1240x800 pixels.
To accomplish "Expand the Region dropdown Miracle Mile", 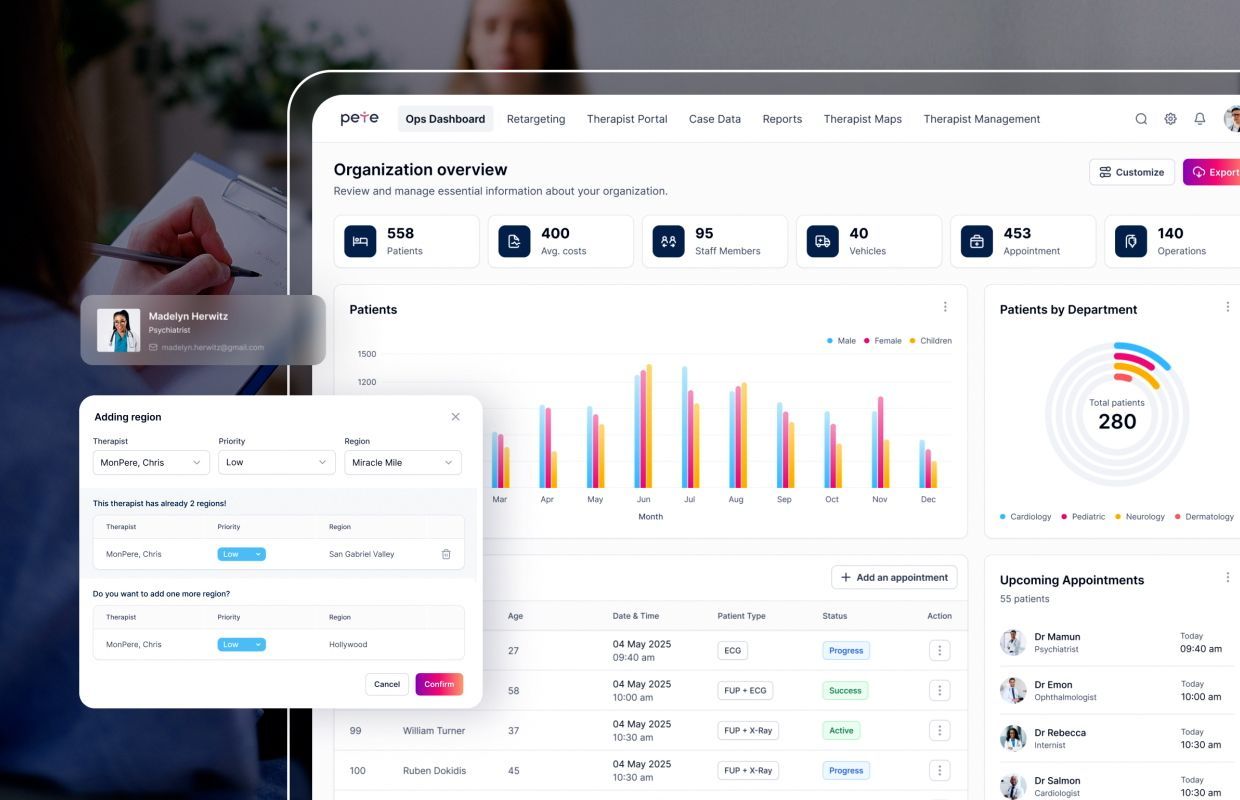I will click(x=403, y=462).
